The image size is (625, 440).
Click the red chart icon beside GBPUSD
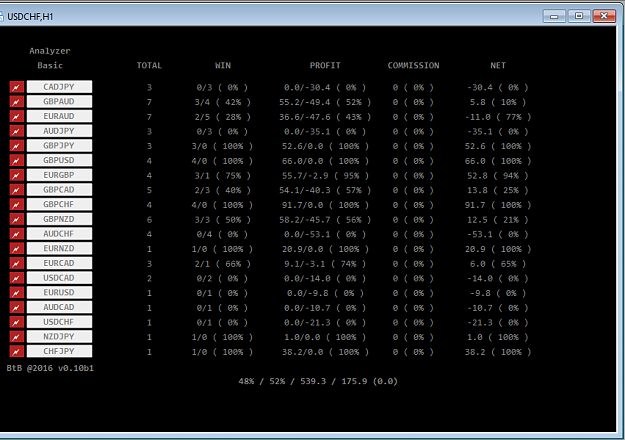17,160
